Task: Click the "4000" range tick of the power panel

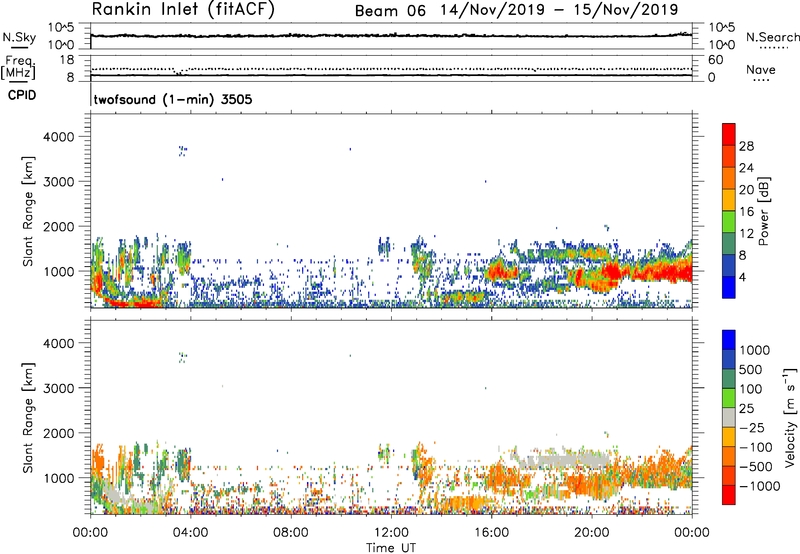Action: coord(59,137)
